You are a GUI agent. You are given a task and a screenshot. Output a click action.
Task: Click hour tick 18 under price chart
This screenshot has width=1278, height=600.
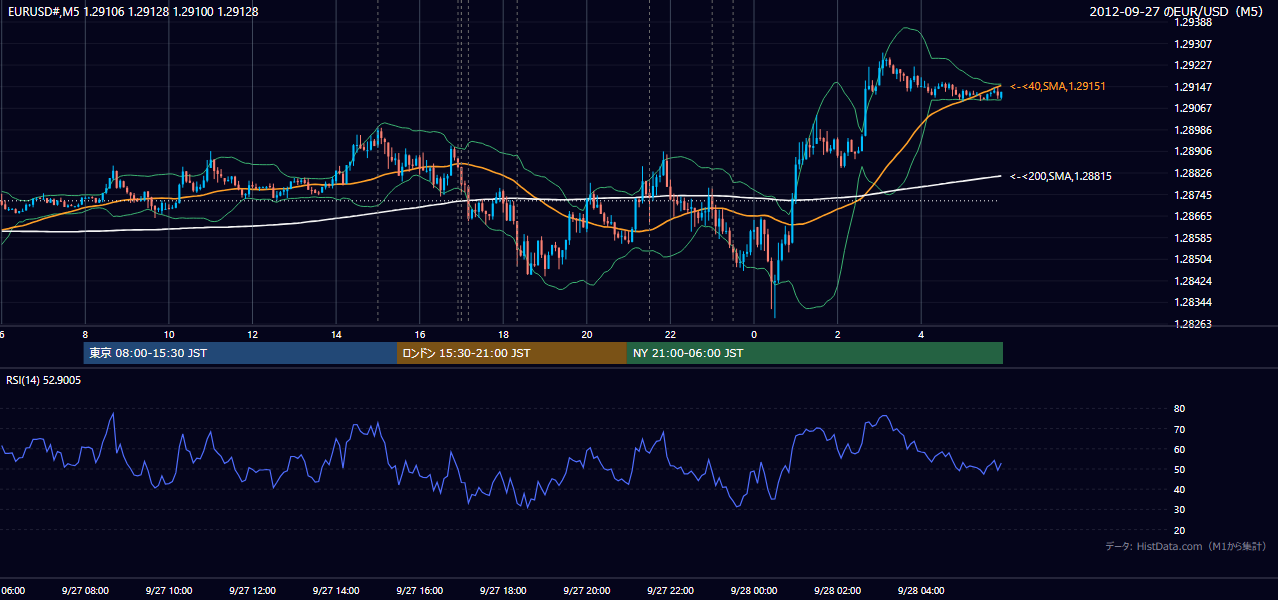pyautogui.click(x=503, y=334)
